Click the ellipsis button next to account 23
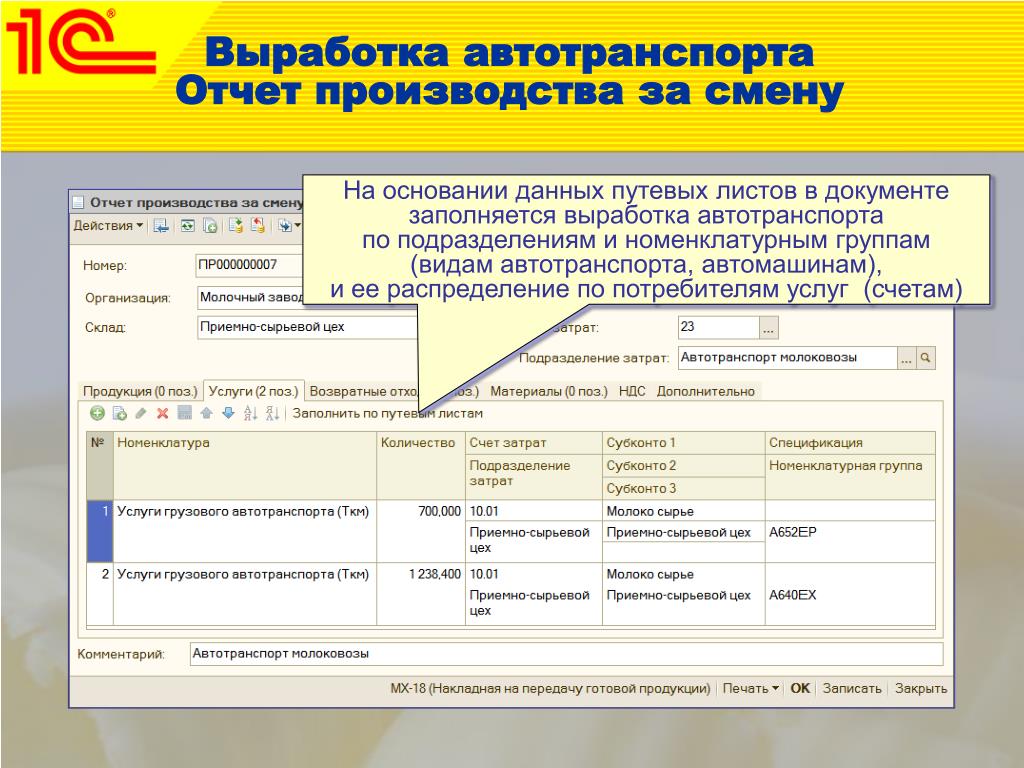Viewport: 1024px width, 768px height. point(769,328)
